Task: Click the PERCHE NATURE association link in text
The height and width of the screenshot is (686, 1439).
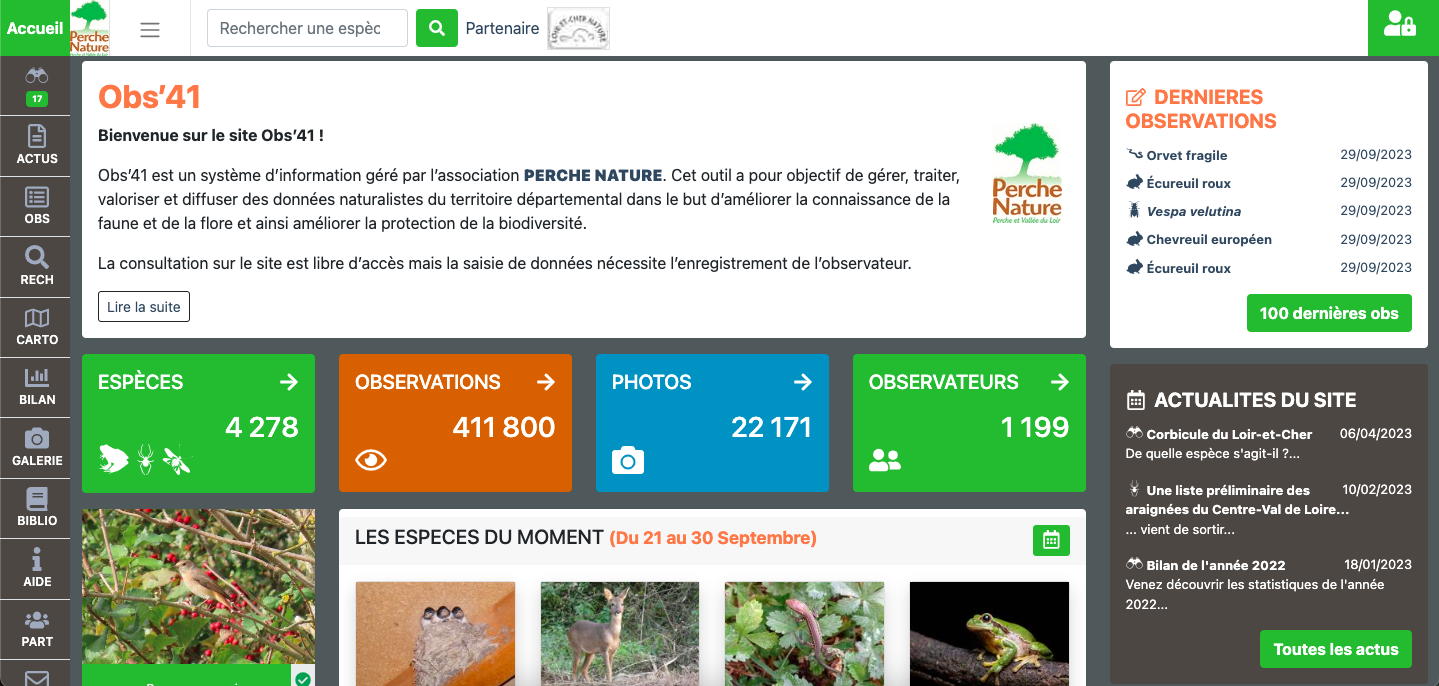Action: 593,175
